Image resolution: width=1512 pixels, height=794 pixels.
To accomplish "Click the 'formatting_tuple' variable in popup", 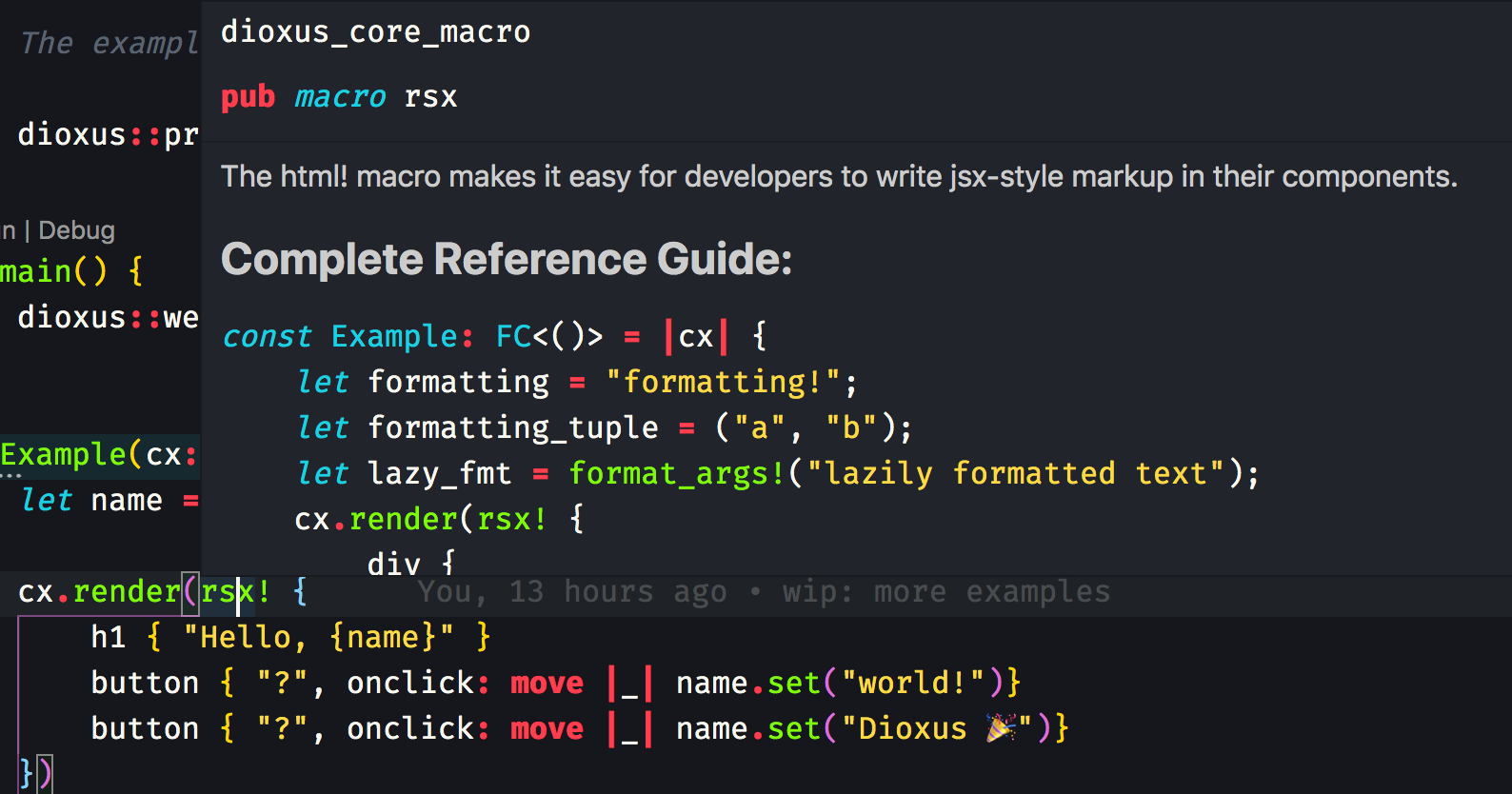I will (513, 427).
